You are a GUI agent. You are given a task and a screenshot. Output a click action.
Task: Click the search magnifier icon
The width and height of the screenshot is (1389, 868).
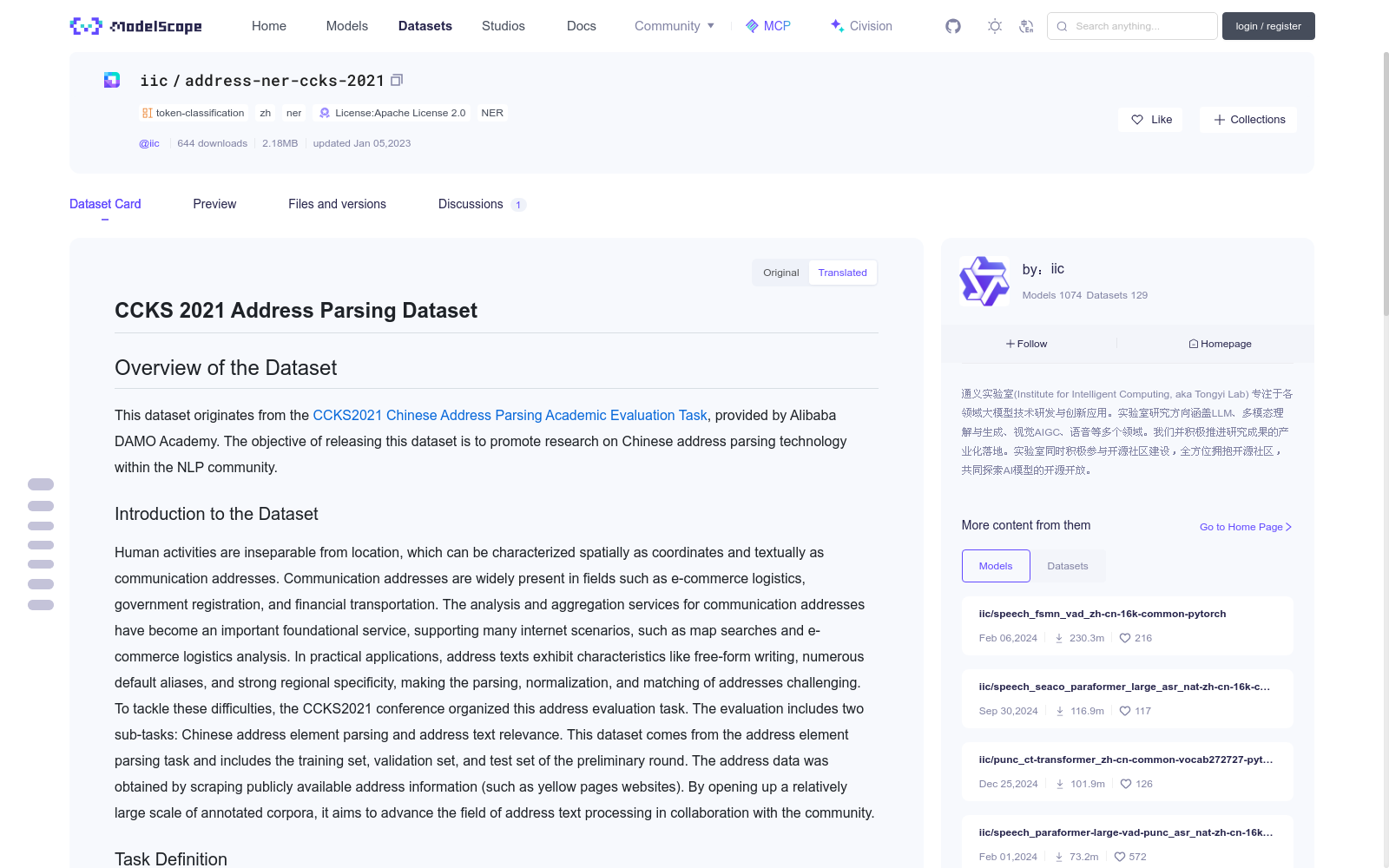coord(1062,26)
